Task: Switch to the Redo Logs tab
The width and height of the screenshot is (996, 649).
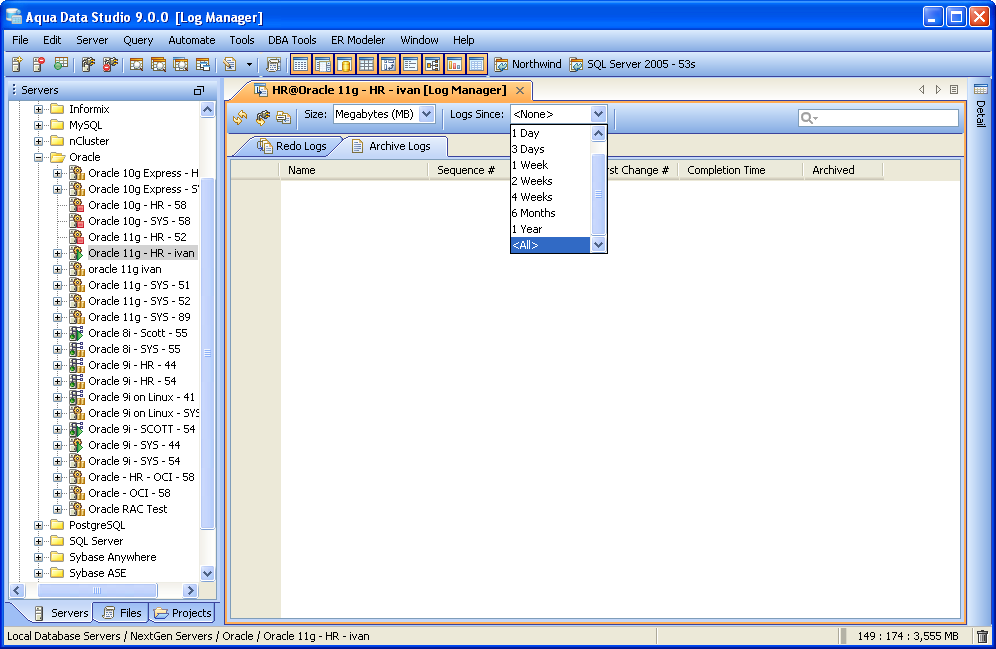Action: coord(292,146)
